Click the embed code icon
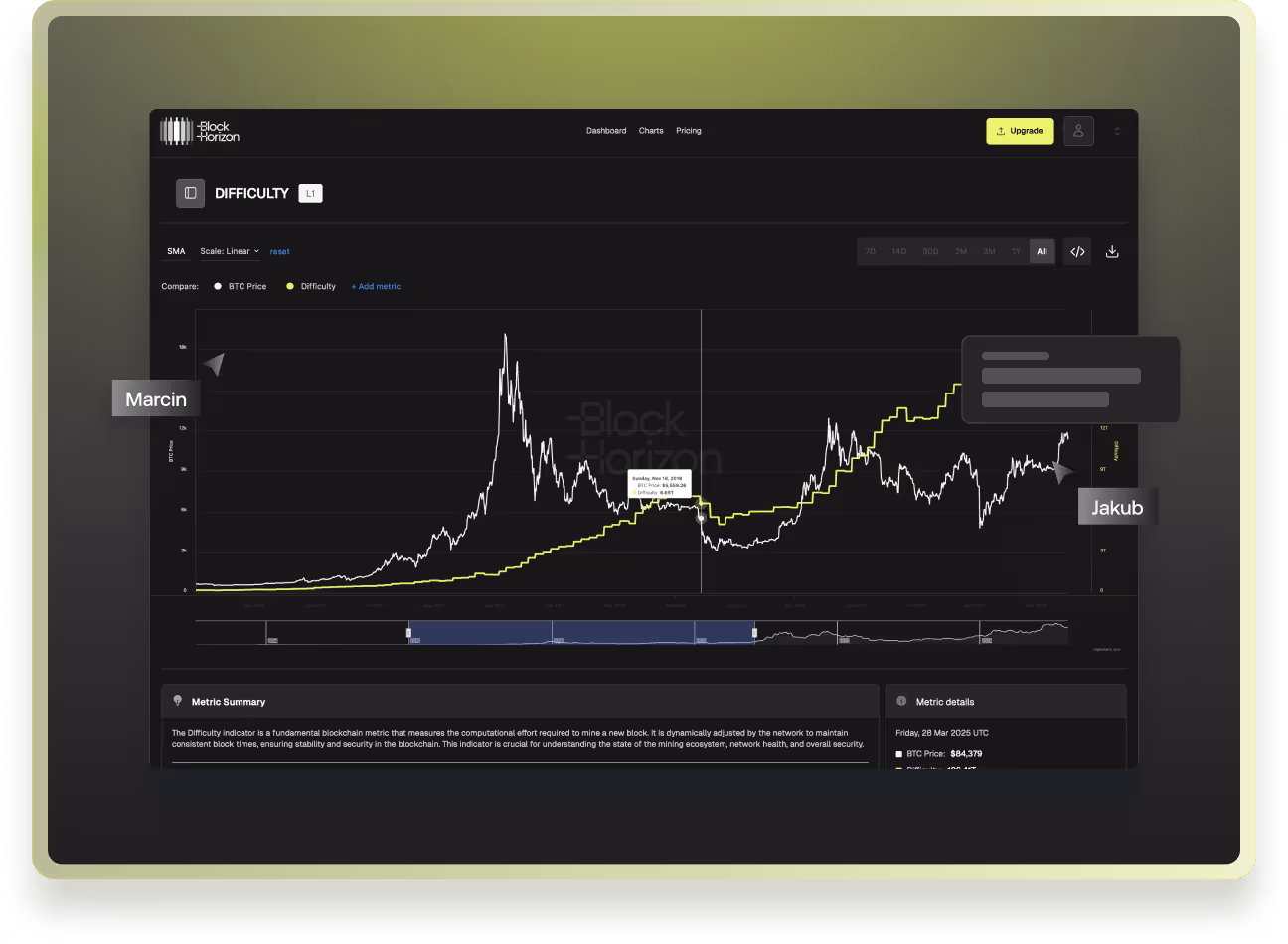Screen dimensions: 1288x944 (x=1077, y=251)
